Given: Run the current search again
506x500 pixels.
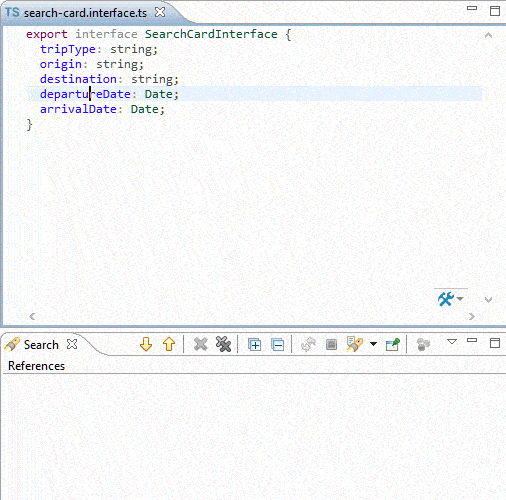Looking at the screenshot, I should point(308,344).
